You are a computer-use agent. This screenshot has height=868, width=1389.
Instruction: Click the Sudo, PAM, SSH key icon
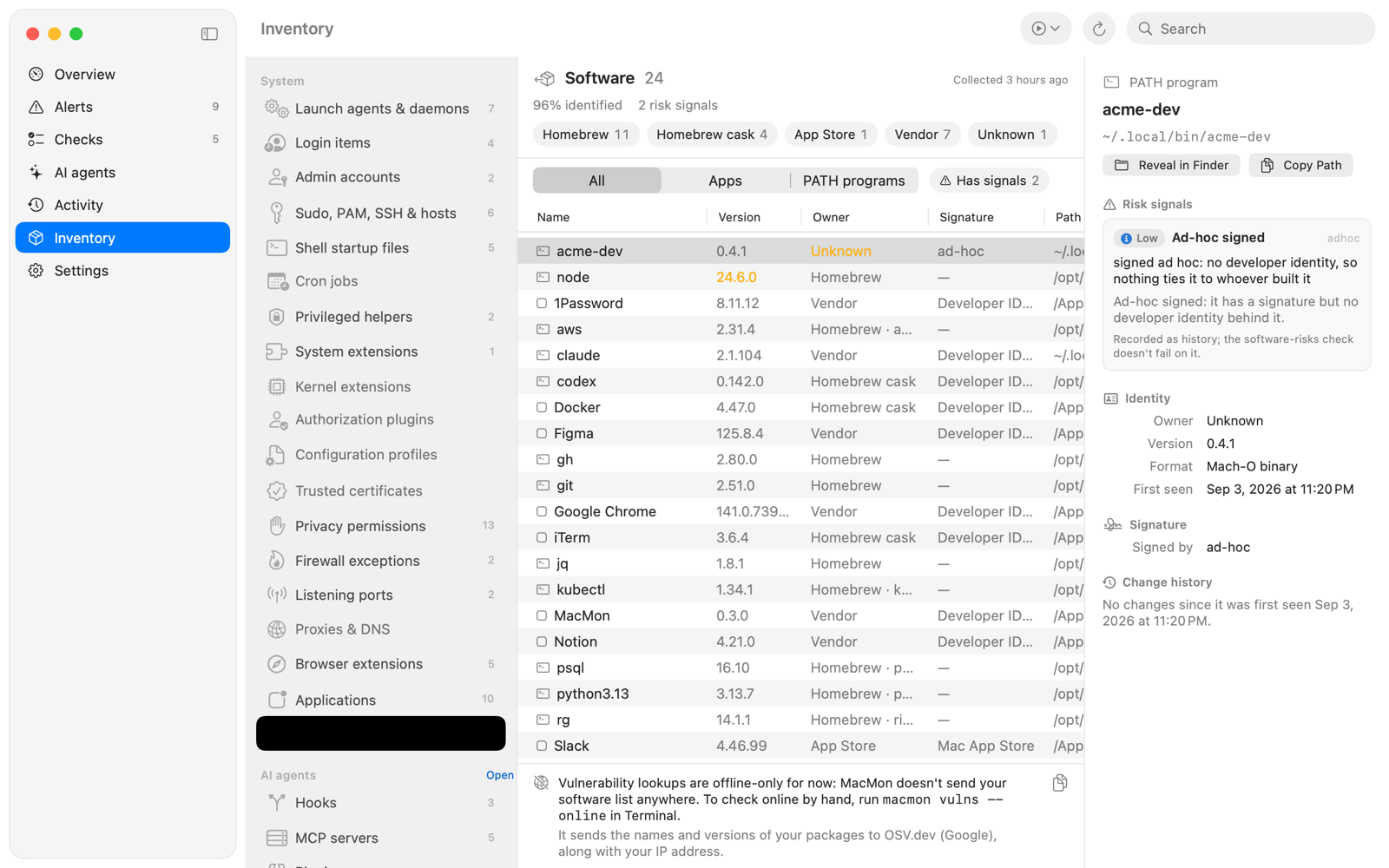pyautogui.click(x=277, y=213)
